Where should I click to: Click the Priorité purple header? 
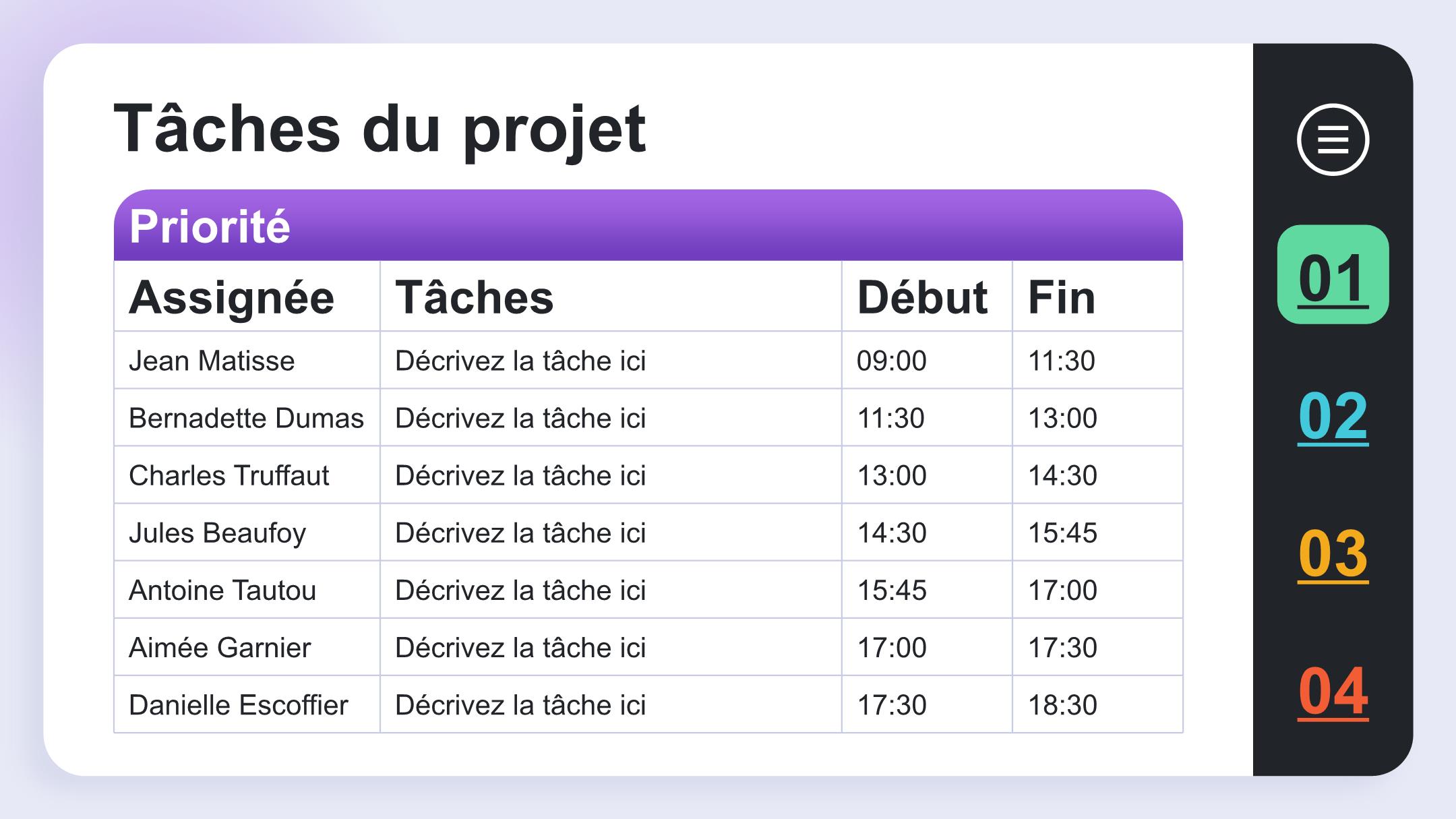point(648,225)
